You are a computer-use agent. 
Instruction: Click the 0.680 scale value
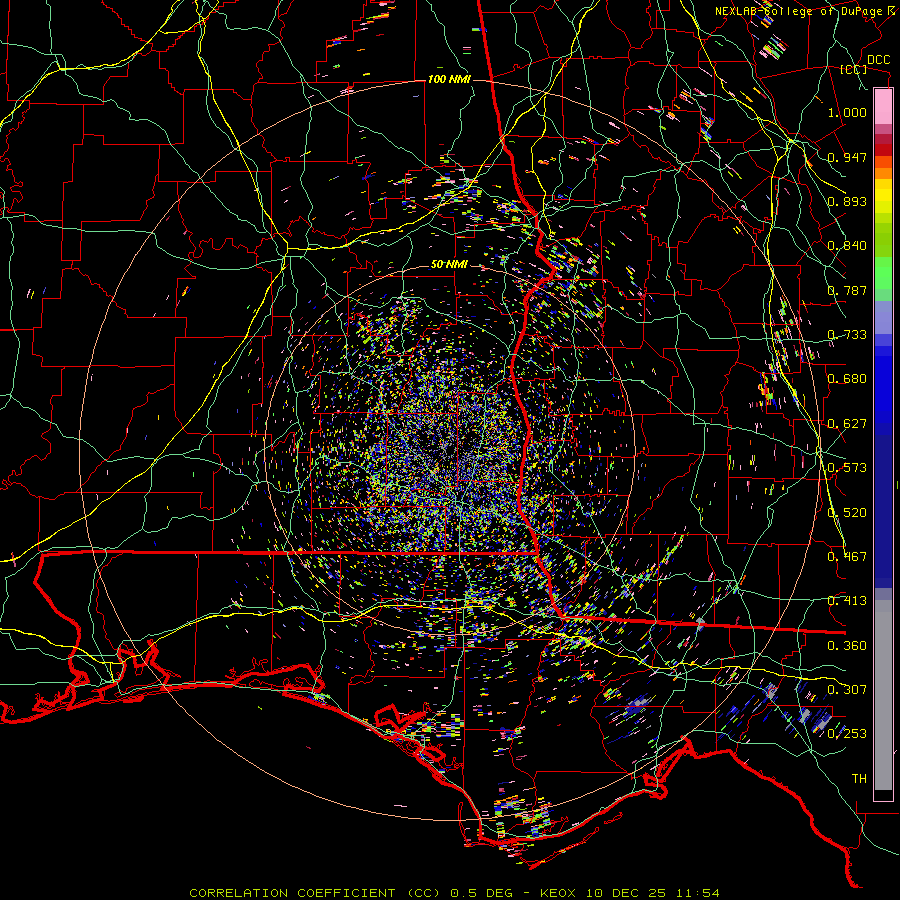coord(847,379)
